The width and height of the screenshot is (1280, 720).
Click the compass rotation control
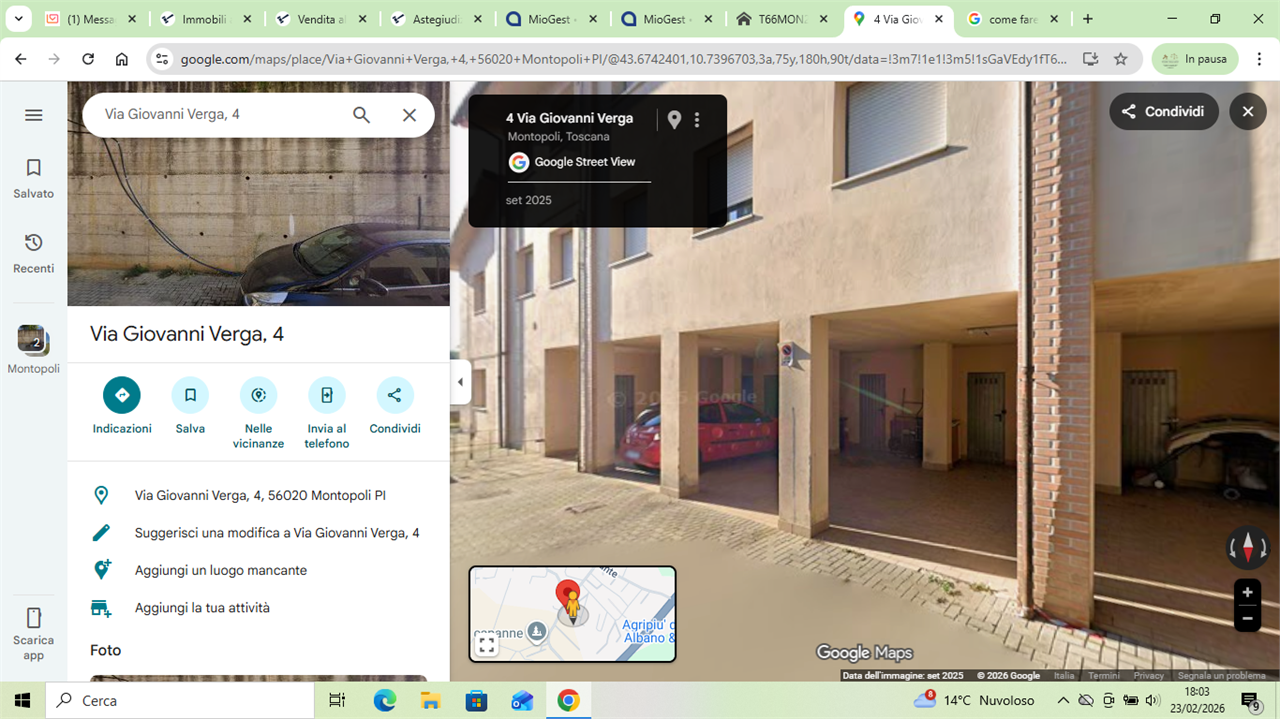click(x=1247, y=548)
